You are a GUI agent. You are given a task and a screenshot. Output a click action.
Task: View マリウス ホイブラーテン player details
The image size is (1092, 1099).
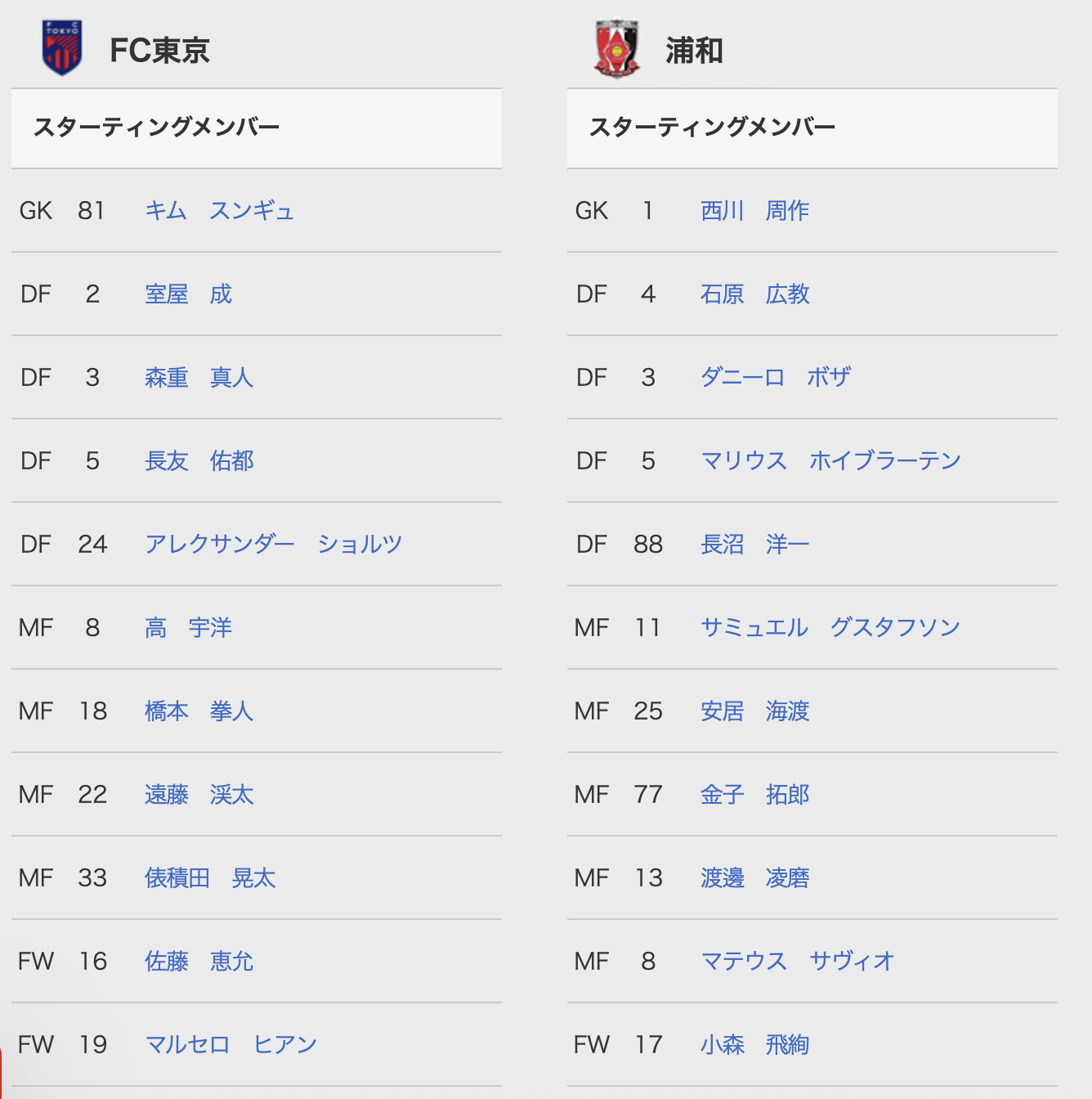tap(831, 461)
